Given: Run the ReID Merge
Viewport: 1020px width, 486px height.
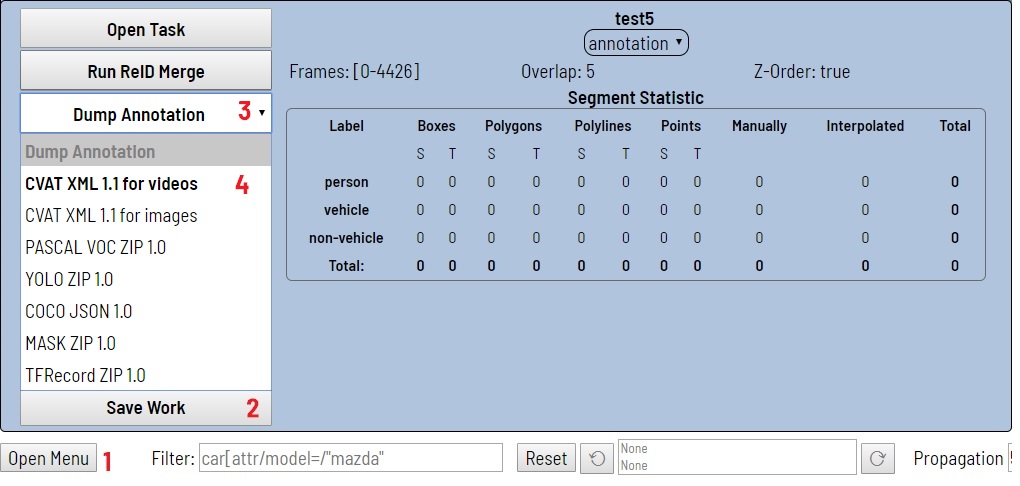Looking at the screenshot, I should pos(146,72).
